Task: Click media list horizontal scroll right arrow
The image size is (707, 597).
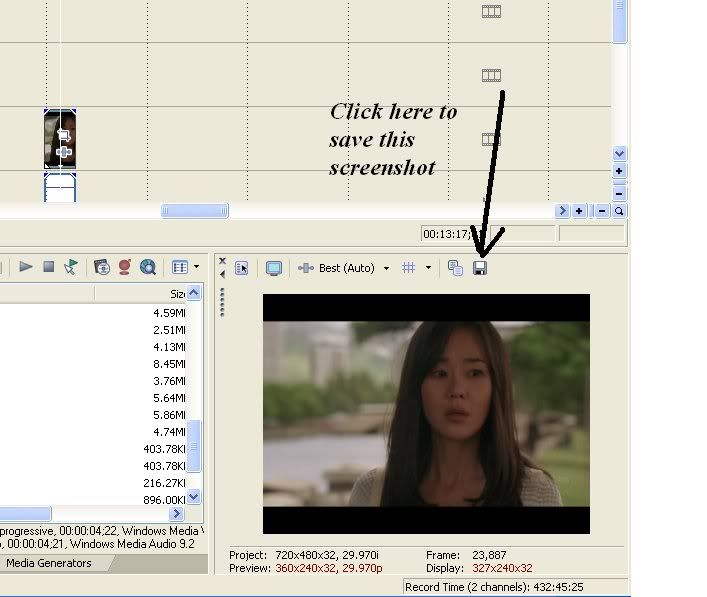Action: pos(176,513)
